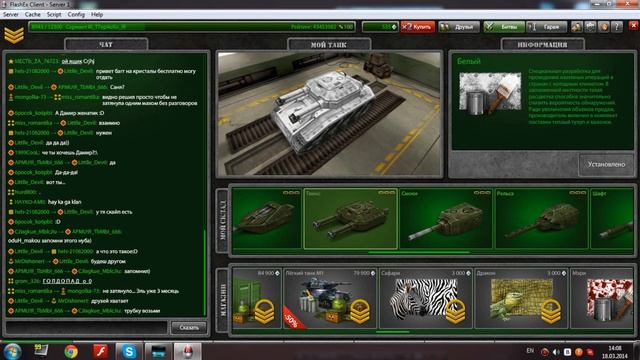This screenshot has height=360, width=640.
Task: Select the ИНФОРМАЦИЯ tab
Action: [x=542, y=44]
